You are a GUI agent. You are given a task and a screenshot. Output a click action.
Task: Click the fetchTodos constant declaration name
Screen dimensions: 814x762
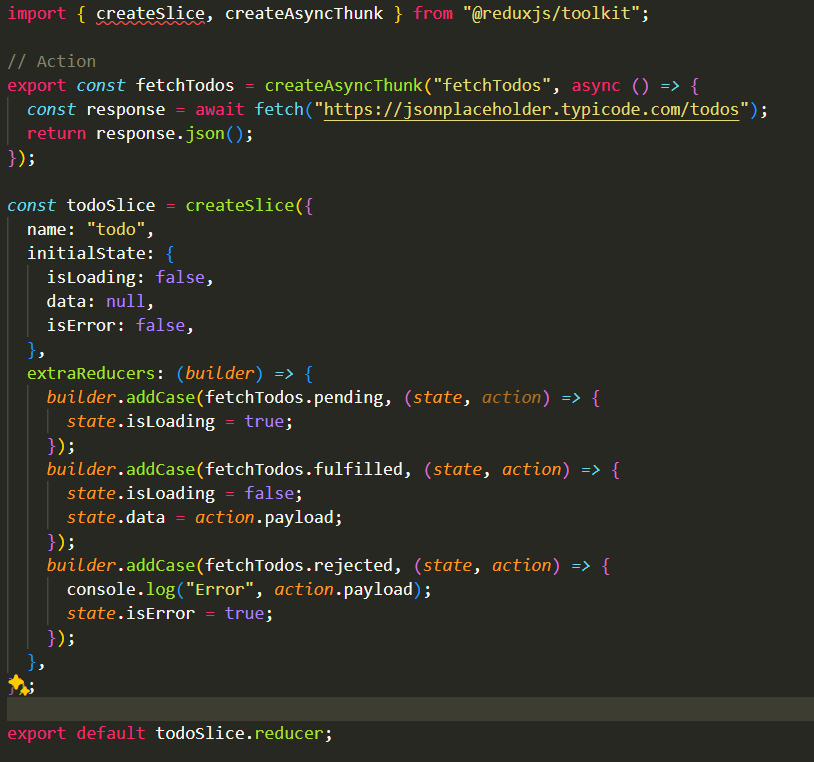point(185,86)
